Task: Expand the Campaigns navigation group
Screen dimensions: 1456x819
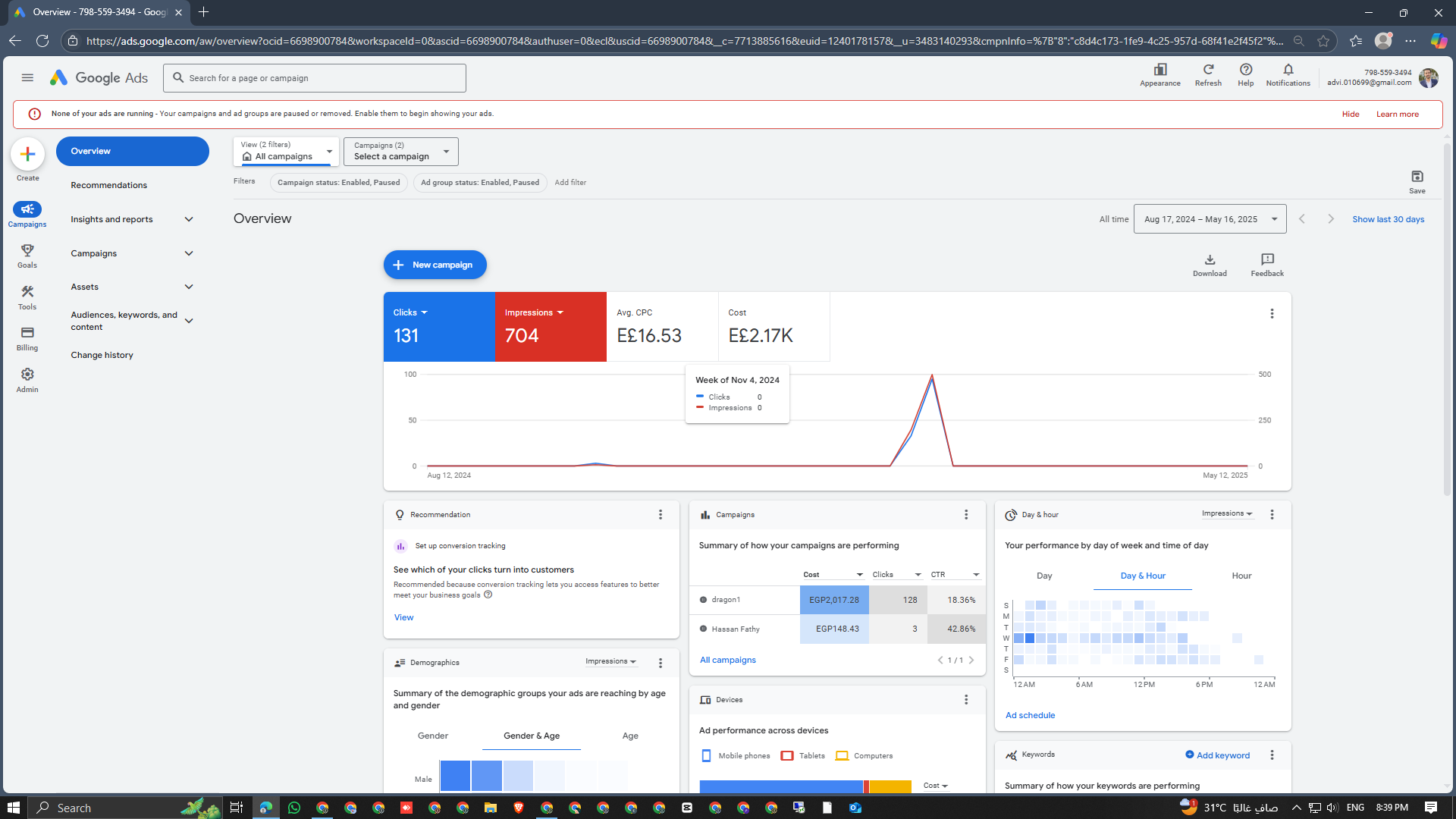Action: 132,253
